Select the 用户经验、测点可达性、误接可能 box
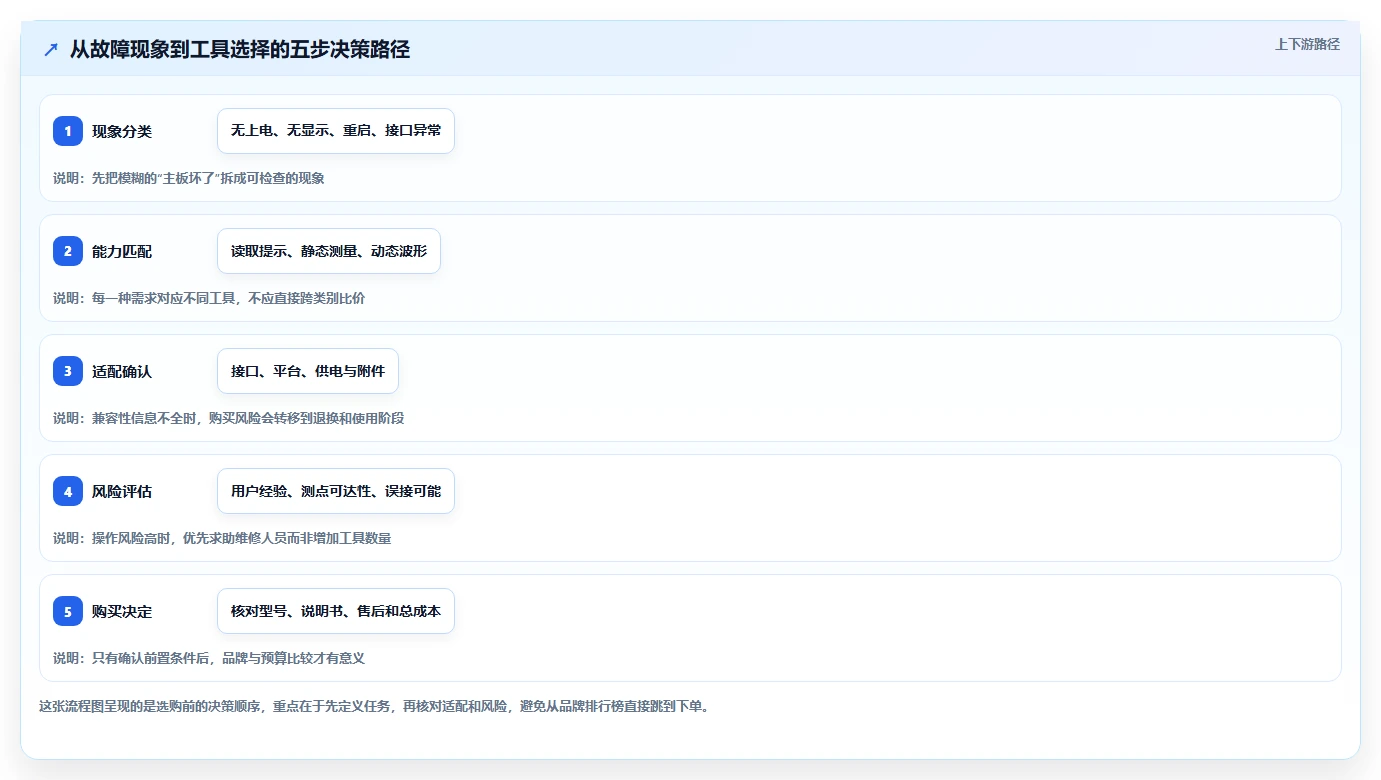1381x780 pixels. tap(336, 491)
